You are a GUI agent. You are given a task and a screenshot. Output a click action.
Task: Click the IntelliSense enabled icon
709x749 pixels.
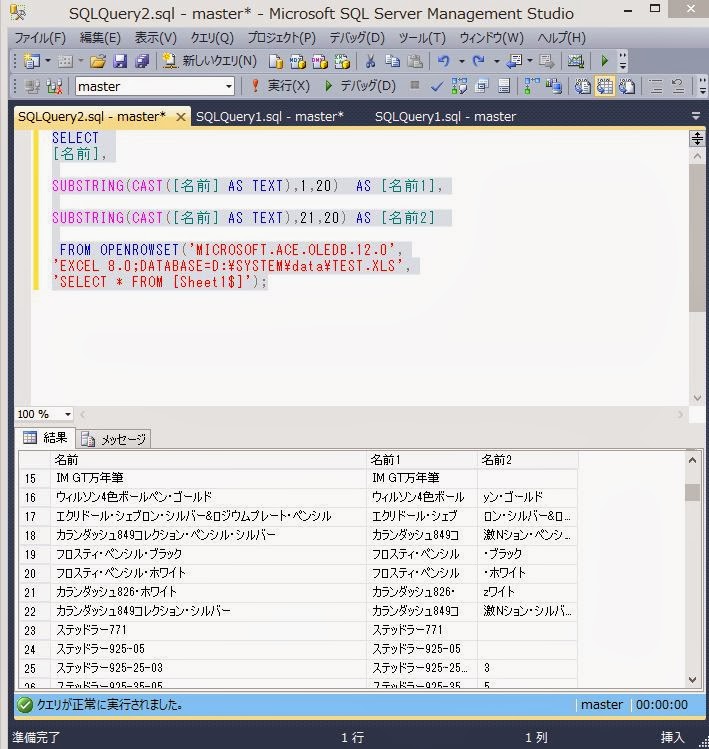(504, 86)
